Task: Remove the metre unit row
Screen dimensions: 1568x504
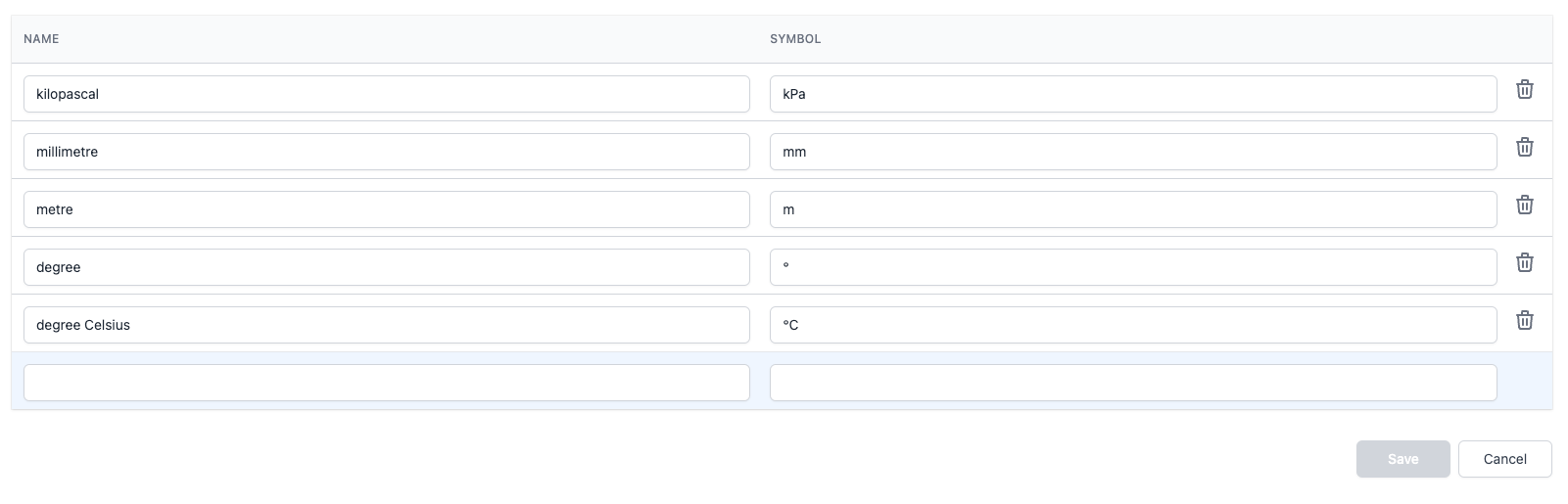Action: coord(1524,206)
